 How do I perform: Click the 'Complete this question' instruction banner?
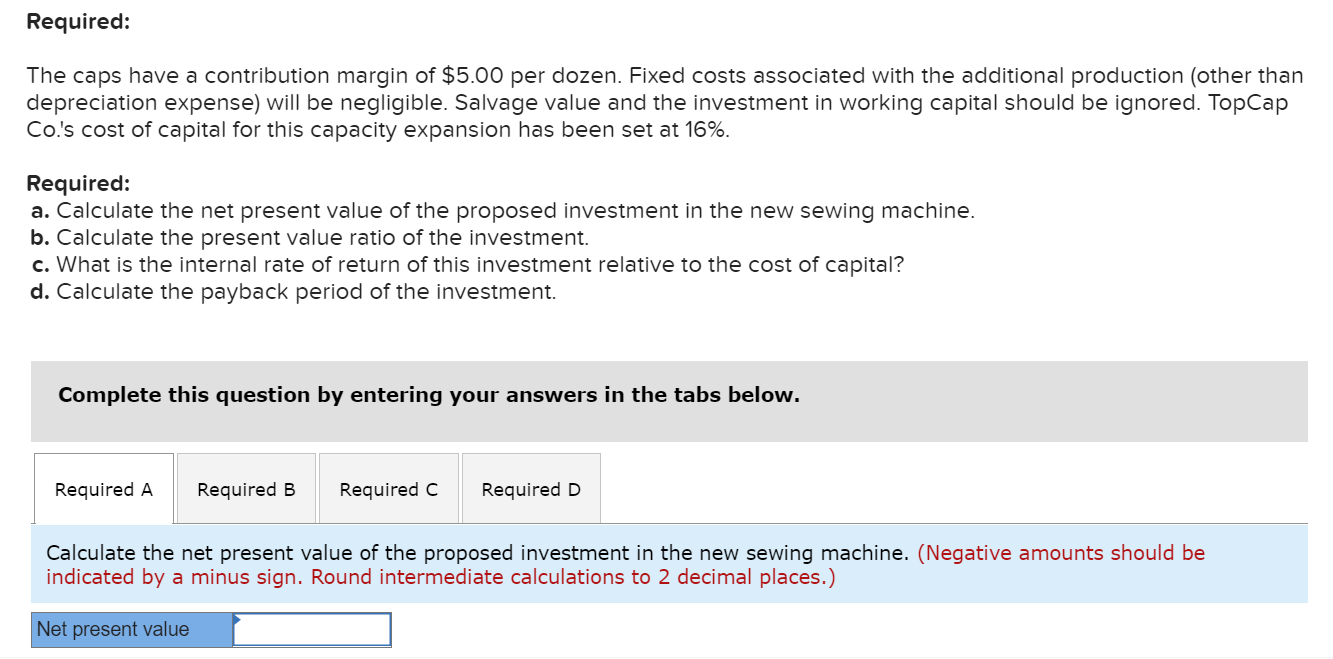pos(427,395)
